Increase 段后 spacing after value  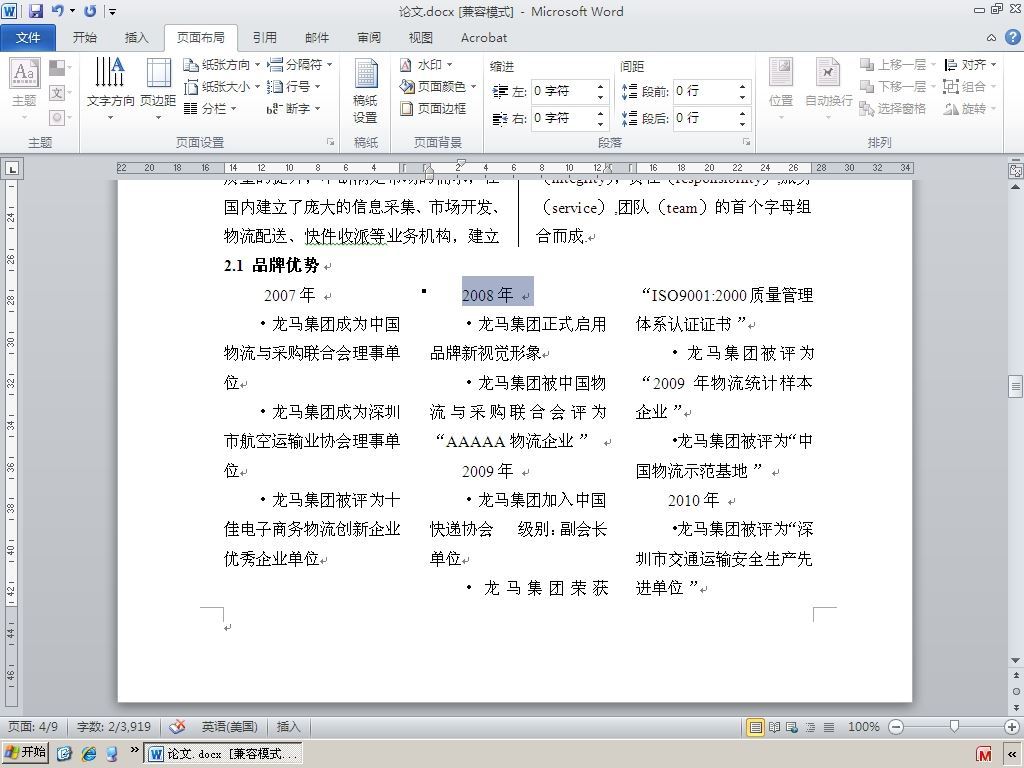743,113
